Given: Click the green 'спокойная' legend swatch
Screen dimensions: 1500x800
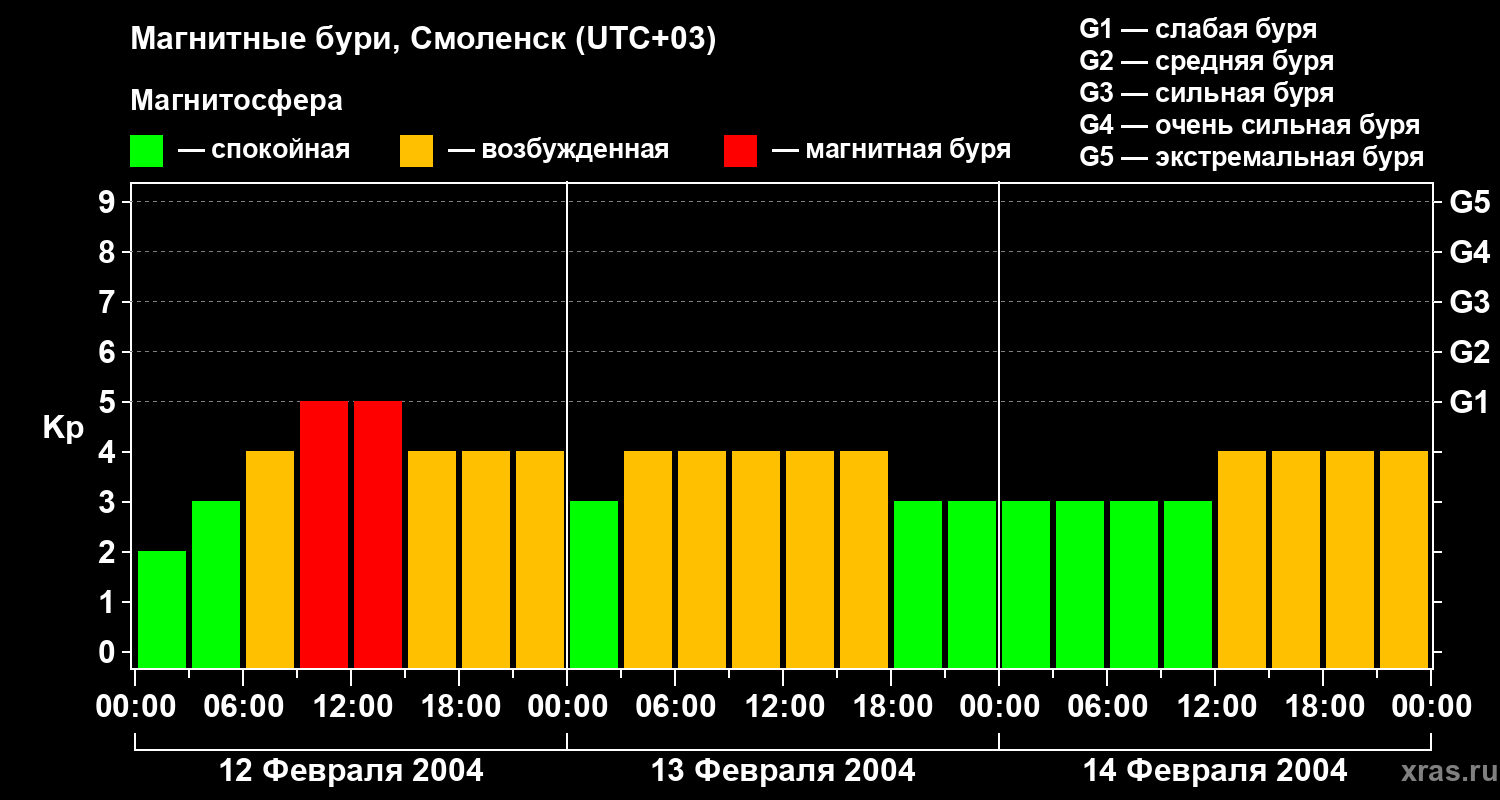Looking at the screenshot, I should point(146,151).
